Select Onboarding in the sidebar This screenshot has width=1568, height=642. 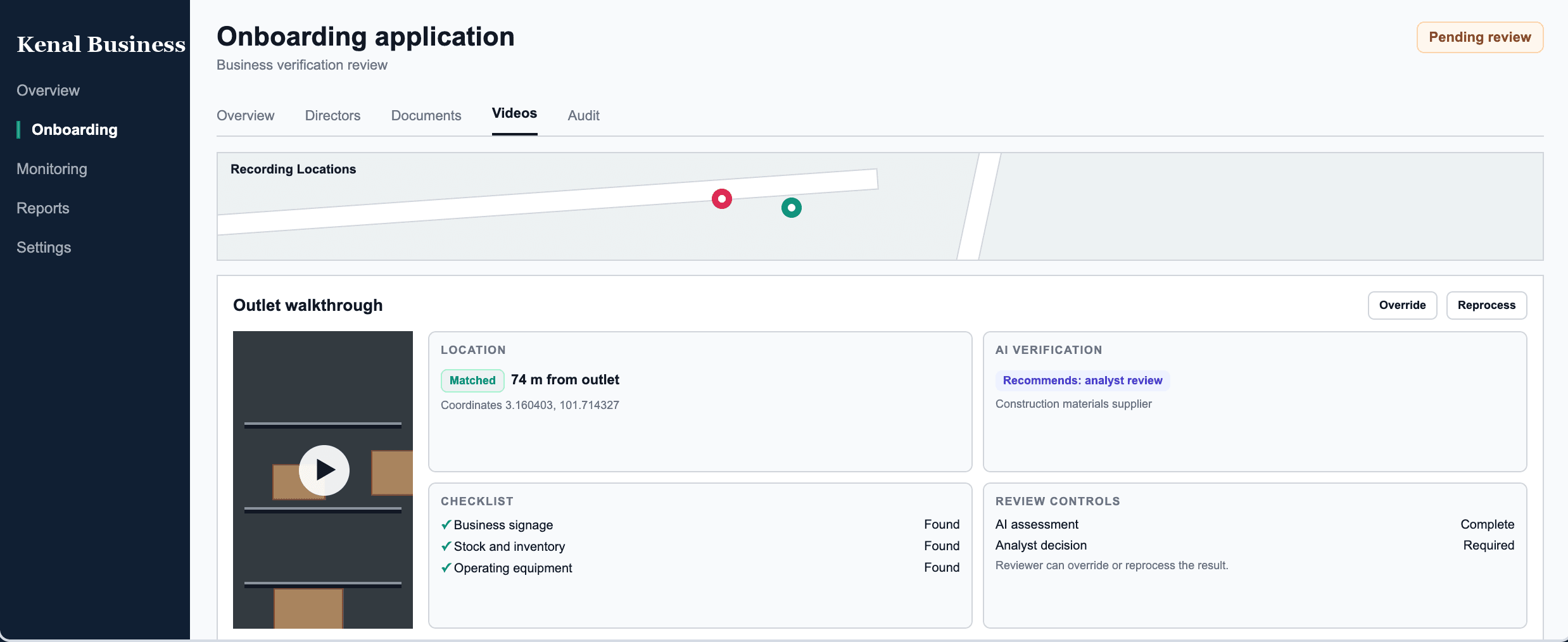(x=75, y=130)
